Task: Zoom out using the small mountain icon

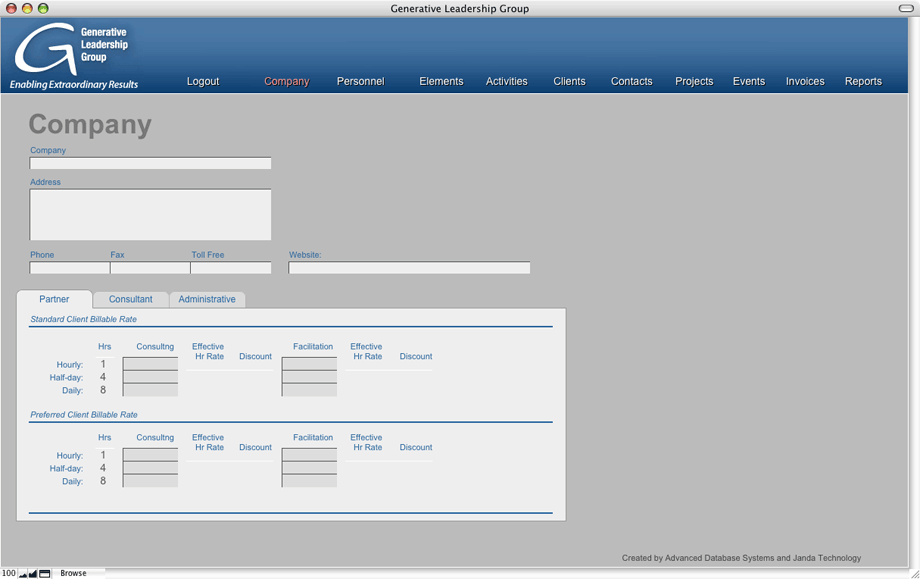Action: [x=23, y=574]
